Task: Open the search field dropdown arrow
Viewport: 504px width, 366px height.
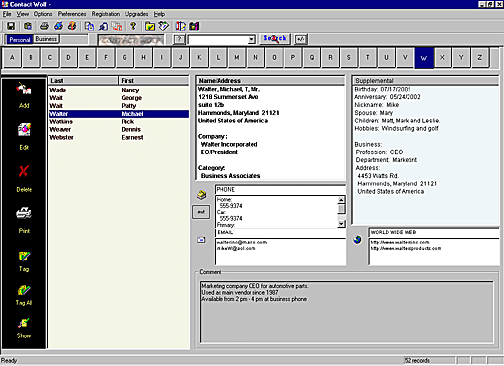Action: click(251, 40)
